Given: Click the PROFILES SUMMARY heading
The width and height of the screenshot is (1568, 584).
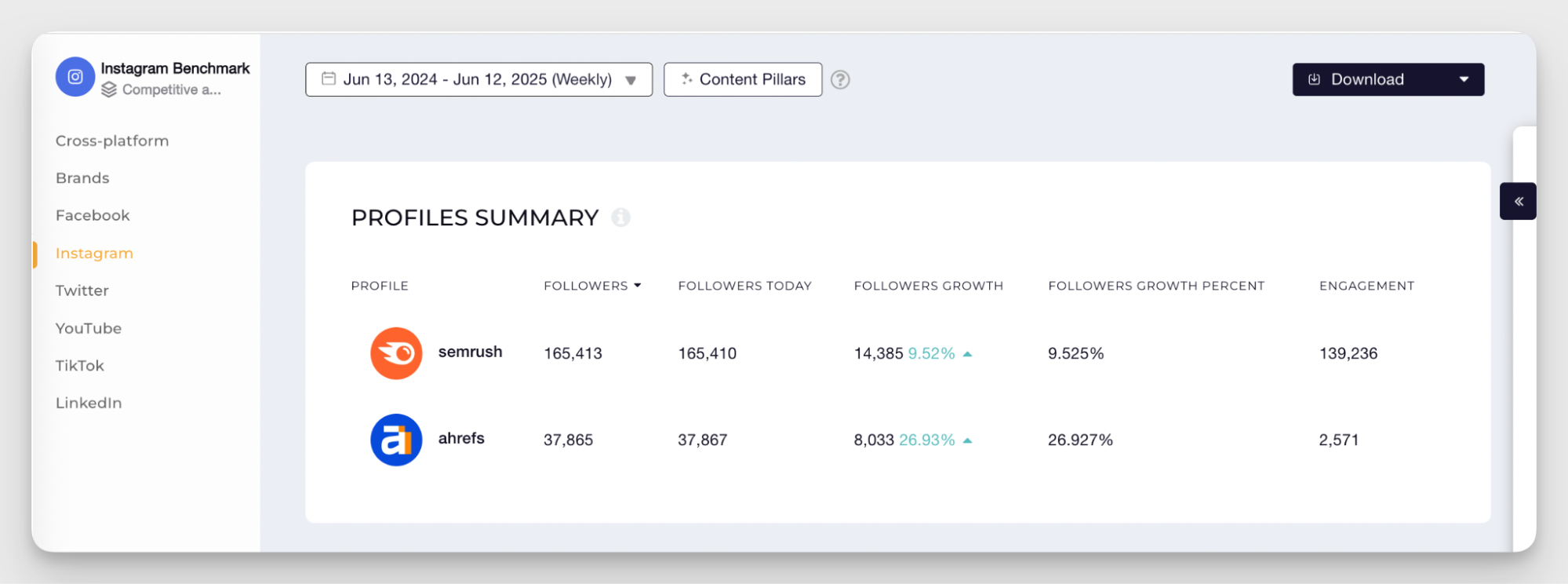Looking at the screenshot, I should point(475,217).
